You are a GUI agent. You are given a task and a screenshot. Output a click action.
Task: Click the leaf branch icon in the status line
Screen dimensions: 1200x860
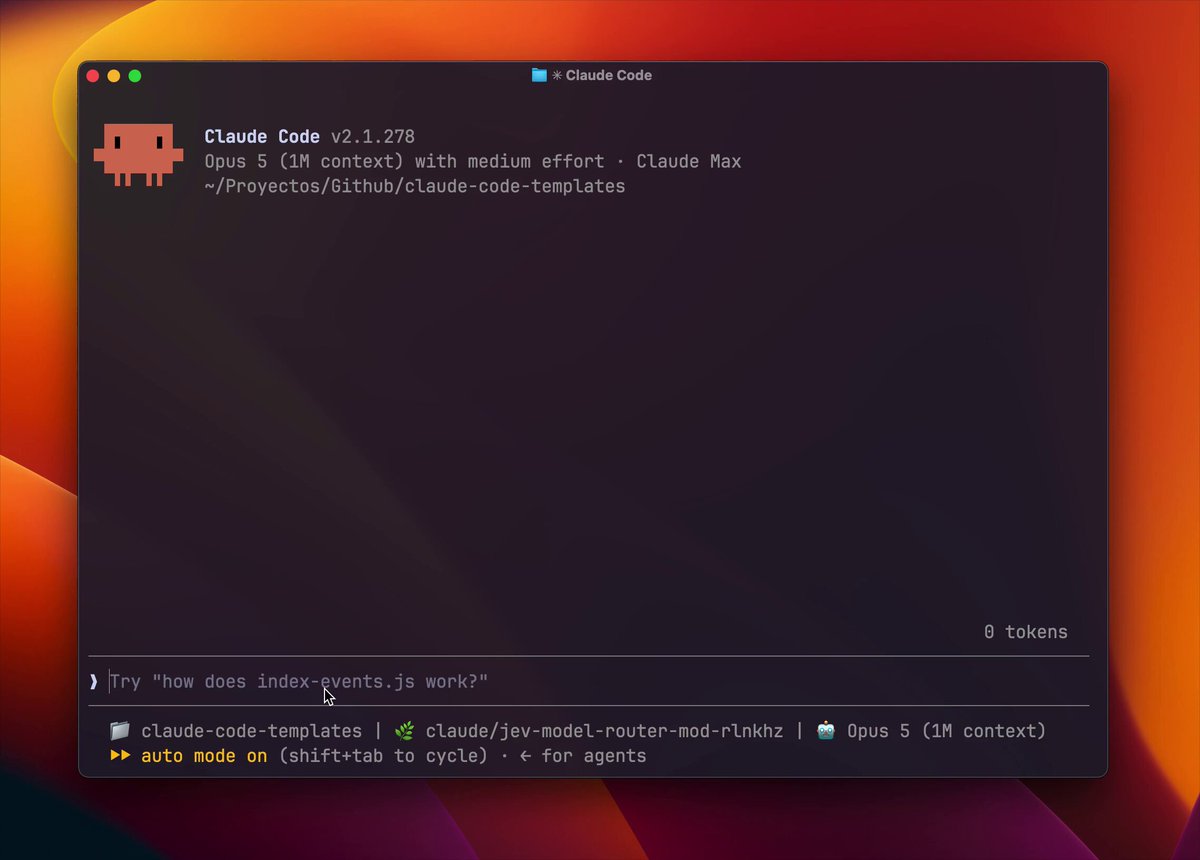click(x=404, y=731)
